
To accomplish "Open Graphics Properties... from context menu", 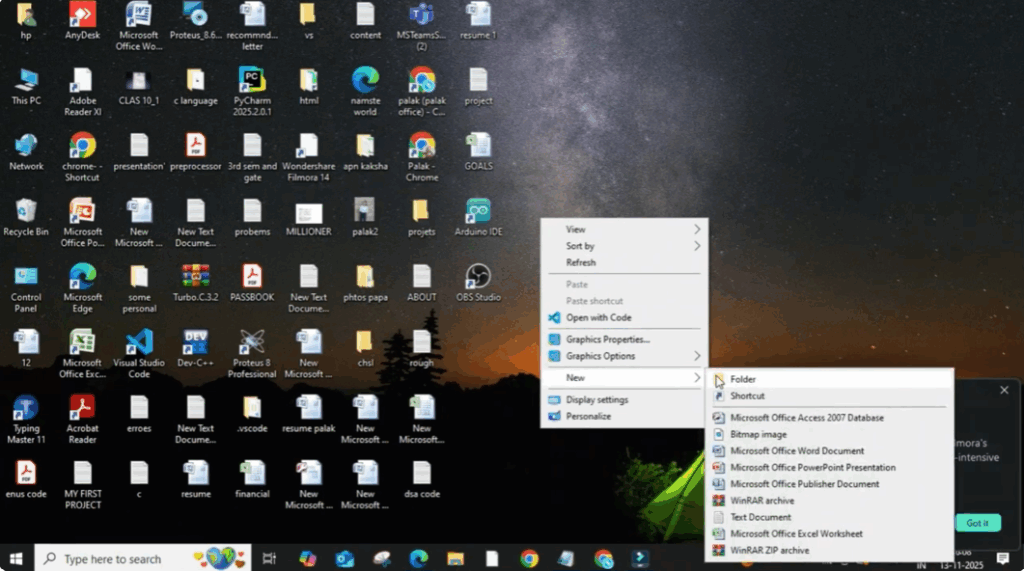I will 624,339.
